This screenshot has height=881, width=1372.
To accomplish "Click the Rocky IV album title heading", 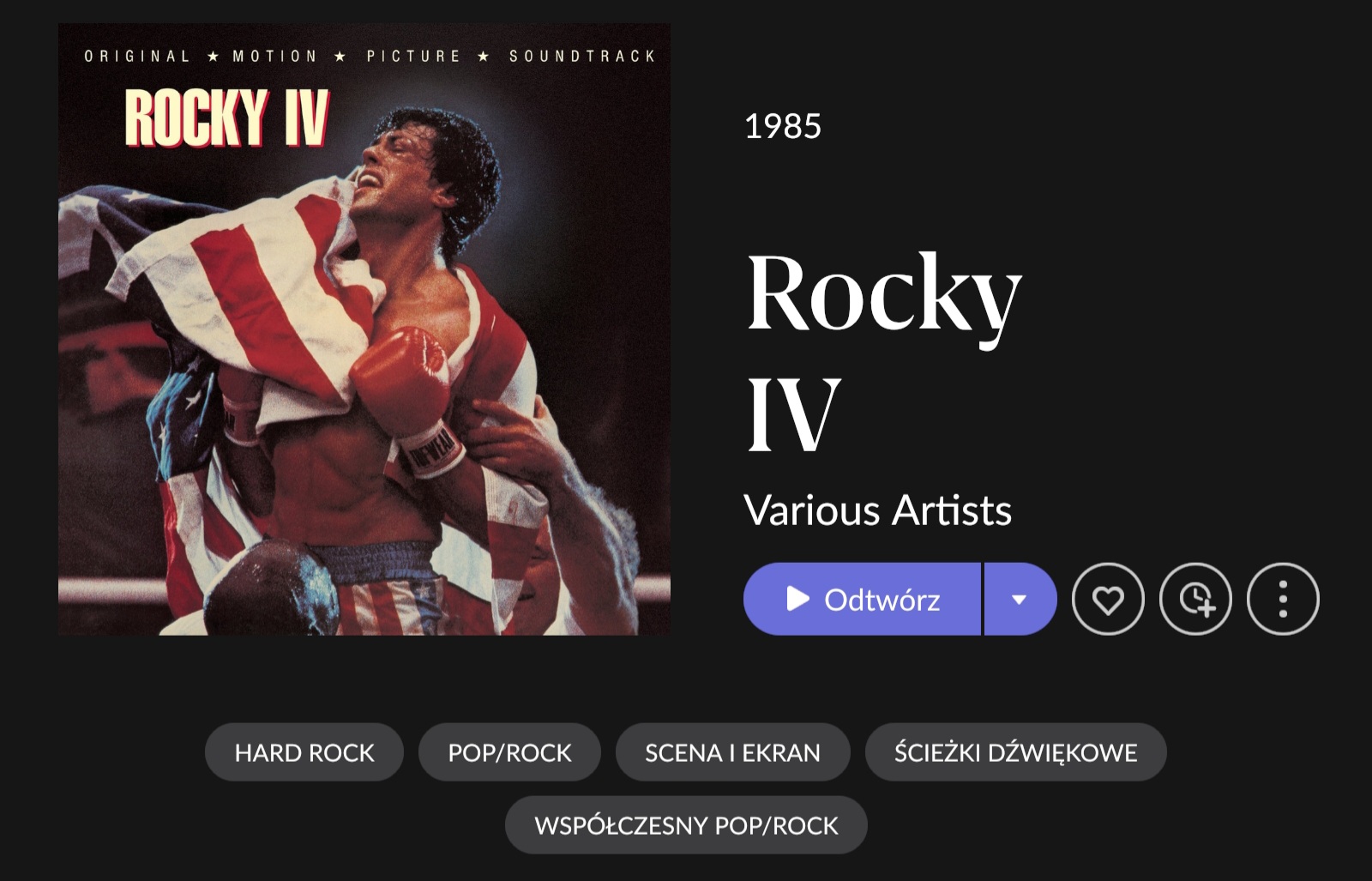I will point(883,352).
